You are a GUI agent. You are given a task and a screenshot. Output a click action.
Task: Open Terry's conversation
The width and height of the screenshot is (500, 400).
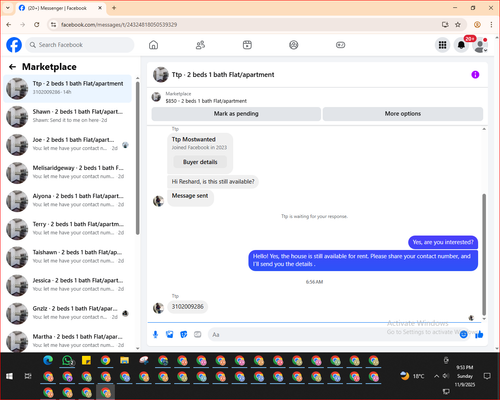pyautogui.click(x=68, y=229)
